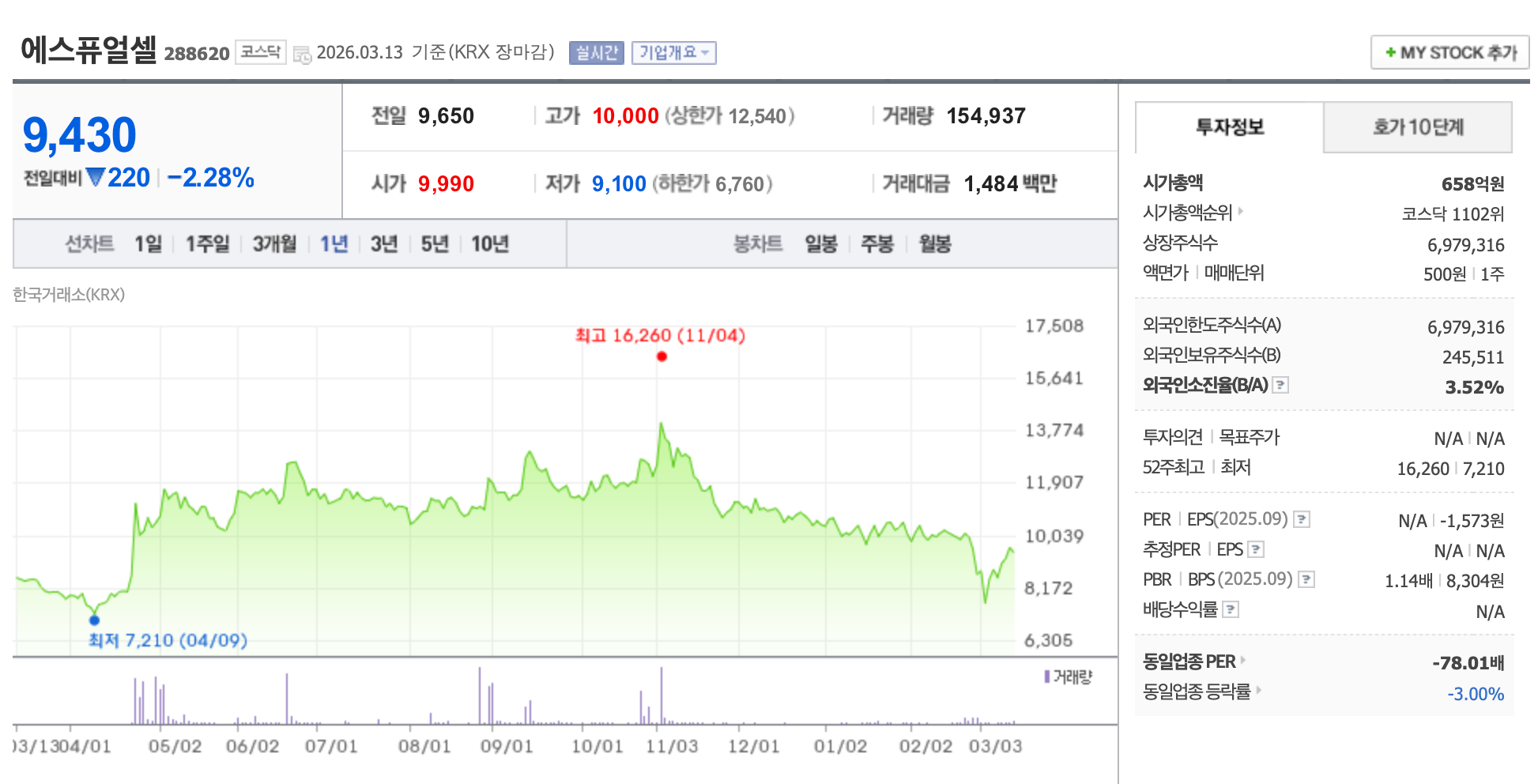
Task: Click the 외국인보유주식수 value 245,511
Action: (x=1473, y=357)
